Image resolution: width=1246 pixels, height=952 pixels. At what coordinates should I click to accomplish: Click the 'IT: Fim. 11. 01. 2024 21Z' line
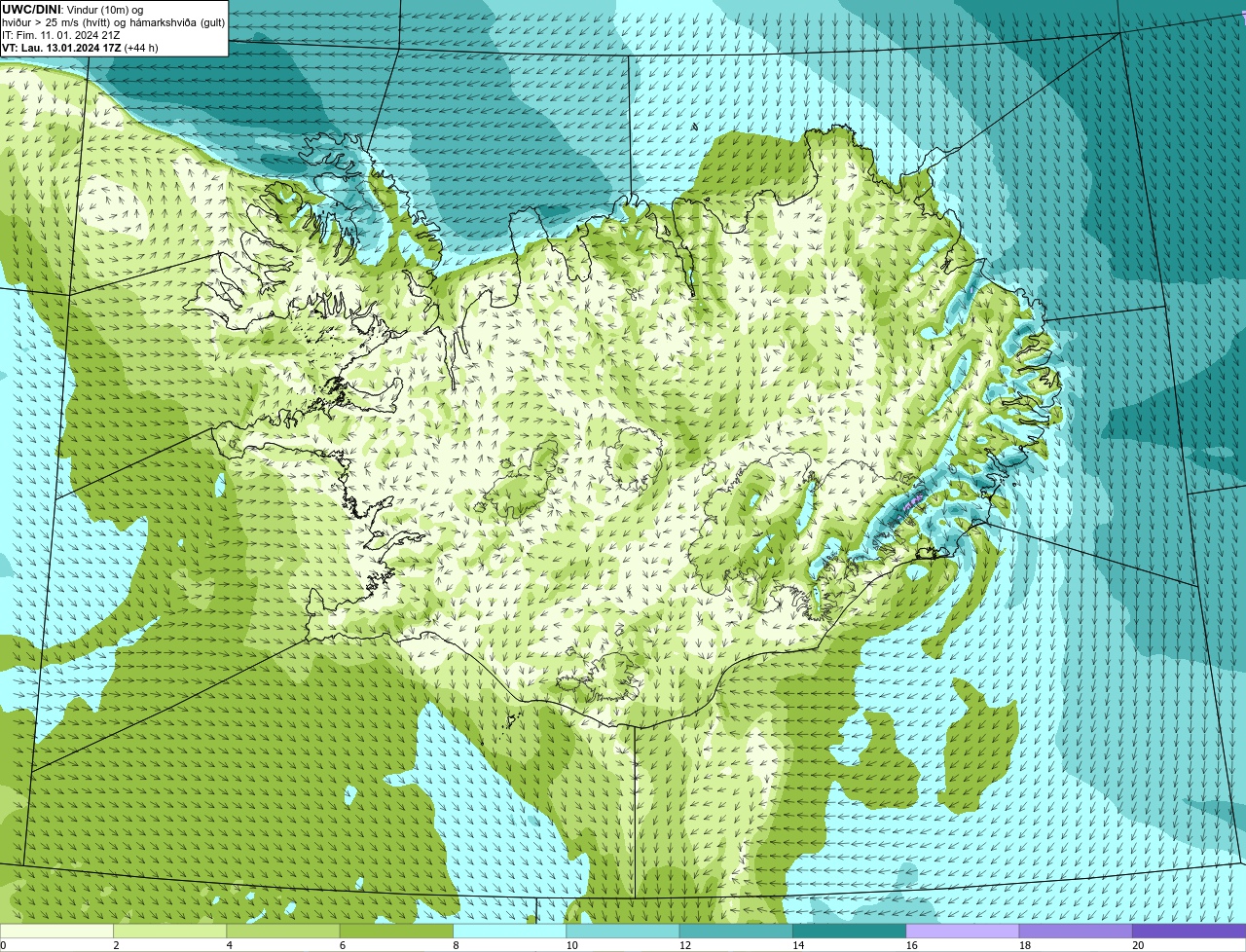tap(61, 35)
